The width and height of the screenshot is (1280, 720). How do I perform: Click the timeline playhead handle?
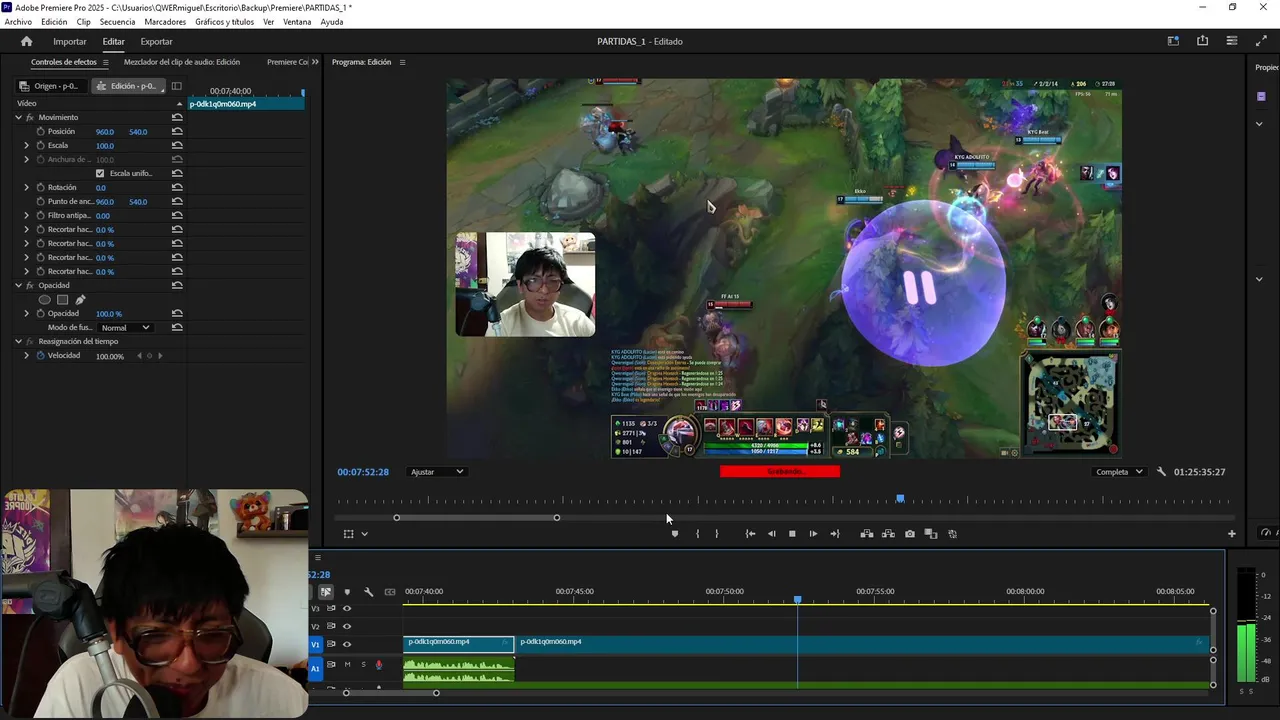tap(797, 599)
